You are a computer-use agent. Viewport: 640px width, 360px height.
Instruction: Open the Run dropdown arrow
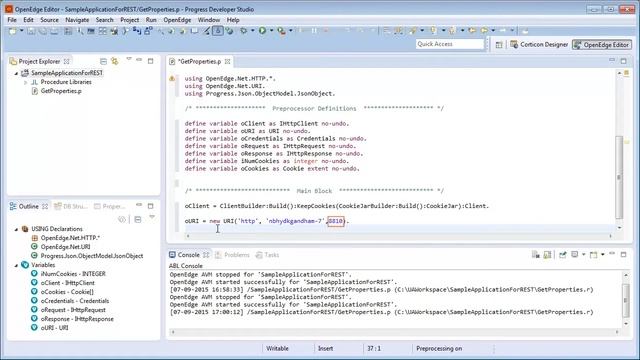pyautogui.click(x=271, y=31)
